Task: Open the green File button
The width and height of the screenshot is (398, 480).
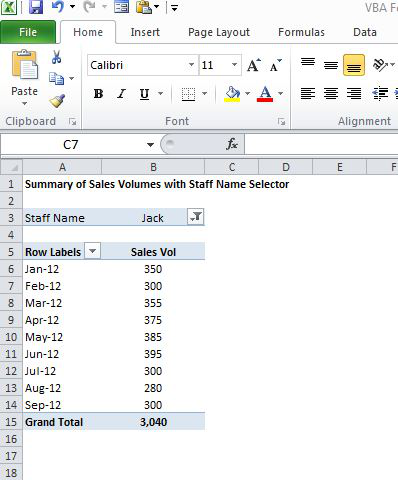Action: click(28, 32)
